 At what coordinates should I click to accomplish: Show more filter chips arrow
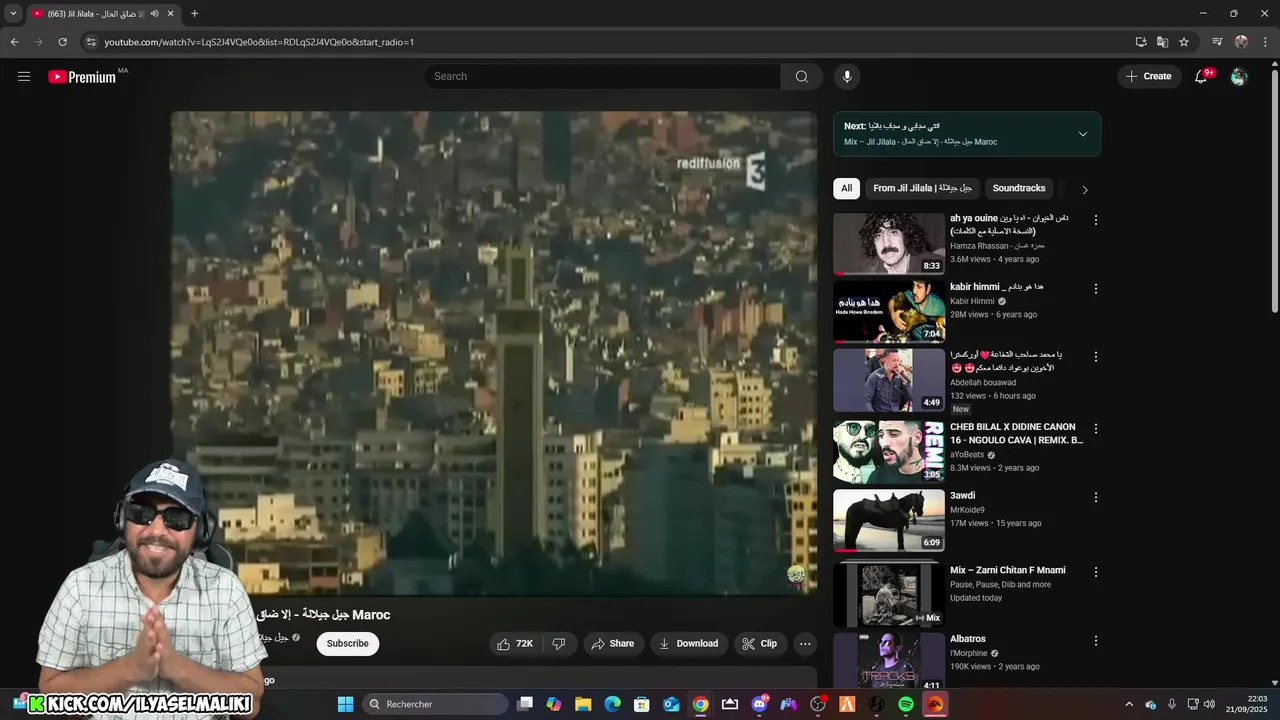(1085, 189)
